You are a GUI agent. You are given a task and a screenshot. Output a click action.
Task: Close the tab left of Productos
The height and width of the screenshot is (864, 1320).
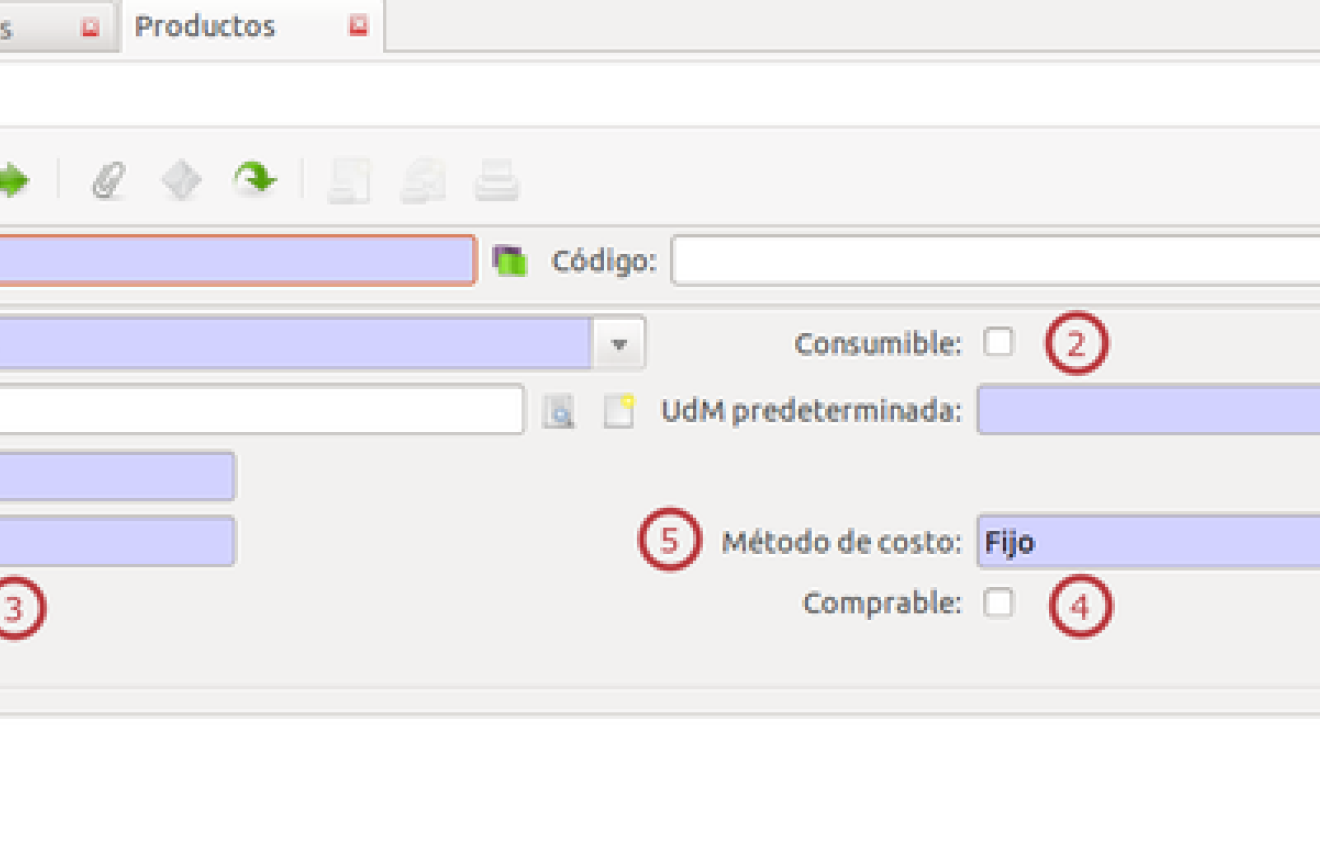(x=90, y=27)
